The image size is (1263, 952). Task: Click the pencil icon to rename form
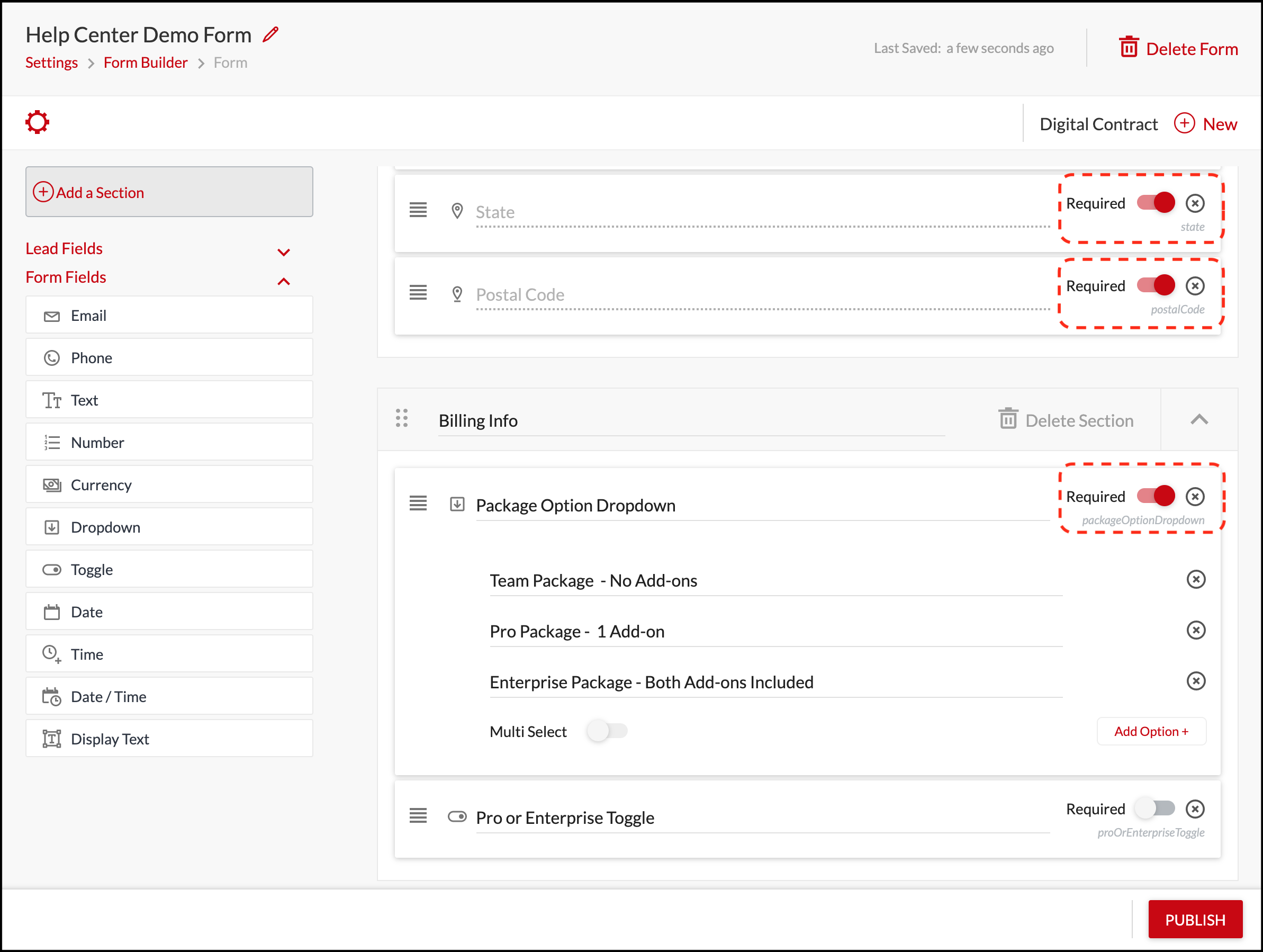coord(270,35)
